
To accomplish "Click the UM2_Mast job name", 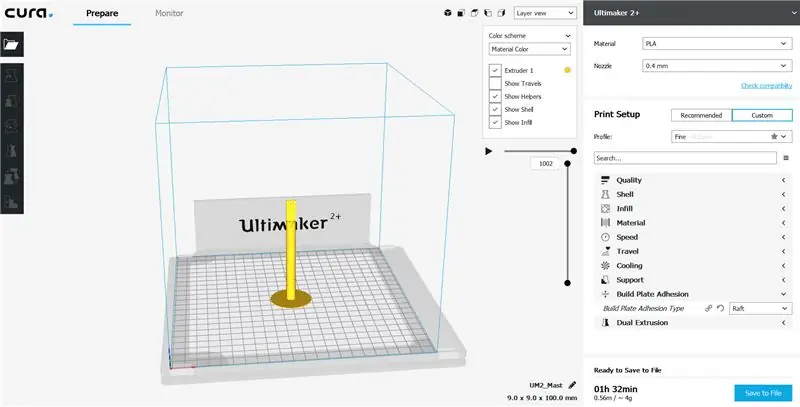I will pyautogui.click(x=546, y=385).
